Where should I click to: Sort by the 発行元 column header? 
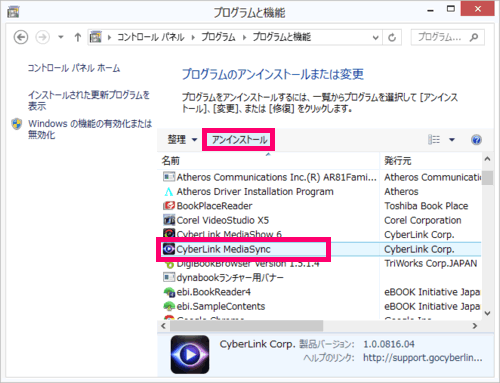click(x=430, y=161)
